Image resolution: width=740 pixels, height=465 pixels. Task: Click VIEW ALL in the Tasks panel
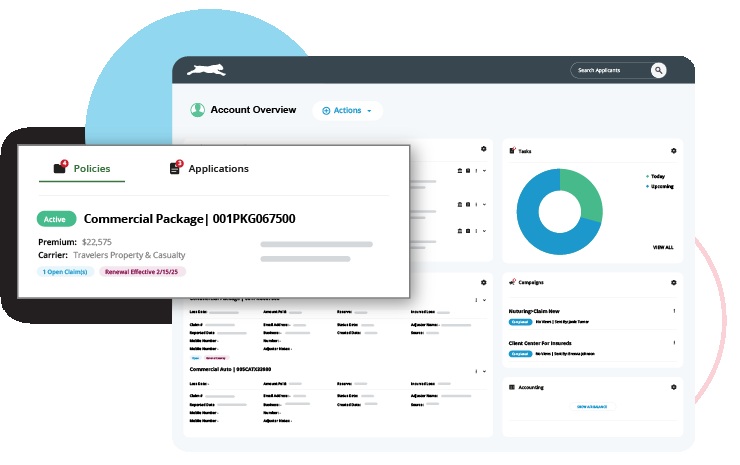click(x=663, y=247)
